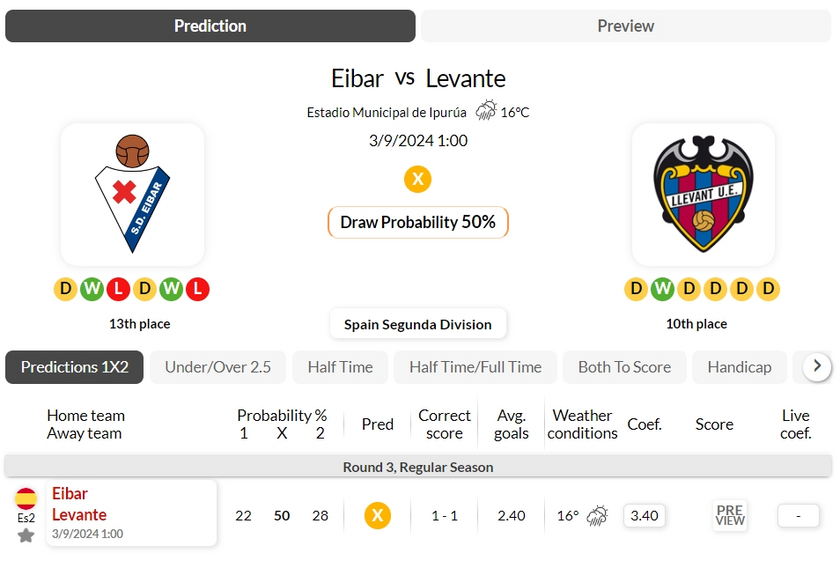Click the 3.40 coefficient button
The image size is (840, 568).
[644, 516]
